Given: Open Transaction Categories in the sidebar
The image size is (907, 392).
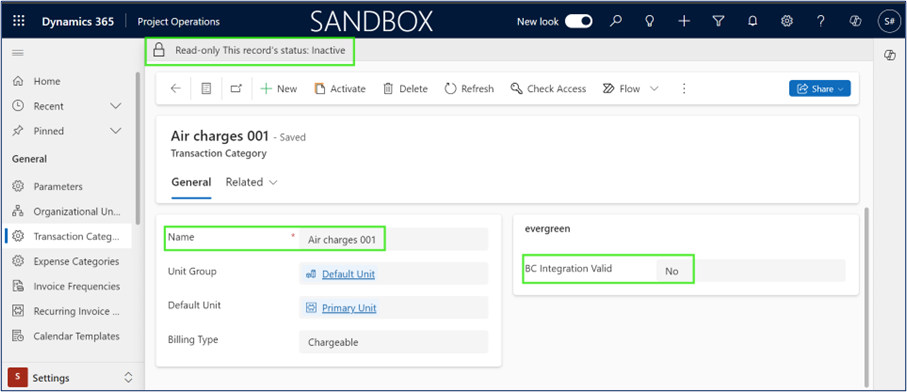Looking at the screenshot, I should coord(68,236).
